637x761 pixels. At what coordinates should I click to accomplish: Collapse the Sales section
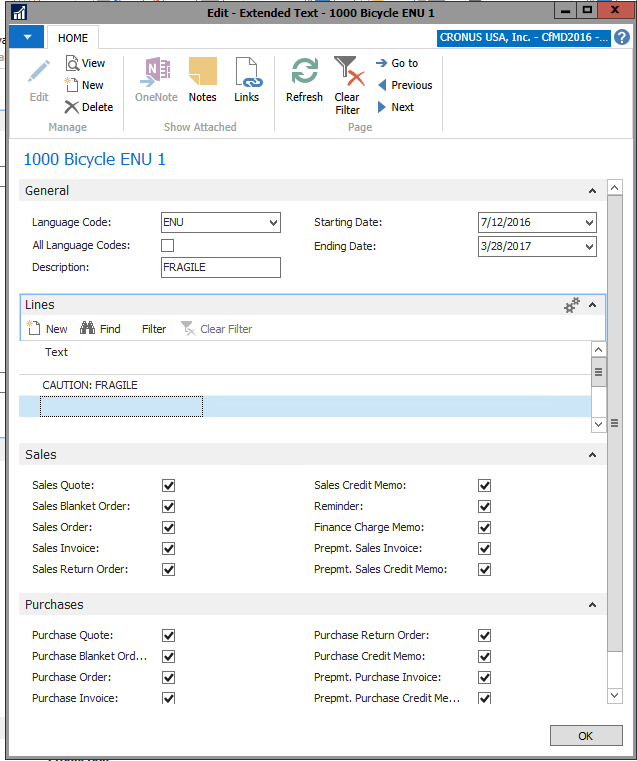click(x=592, y=455)
